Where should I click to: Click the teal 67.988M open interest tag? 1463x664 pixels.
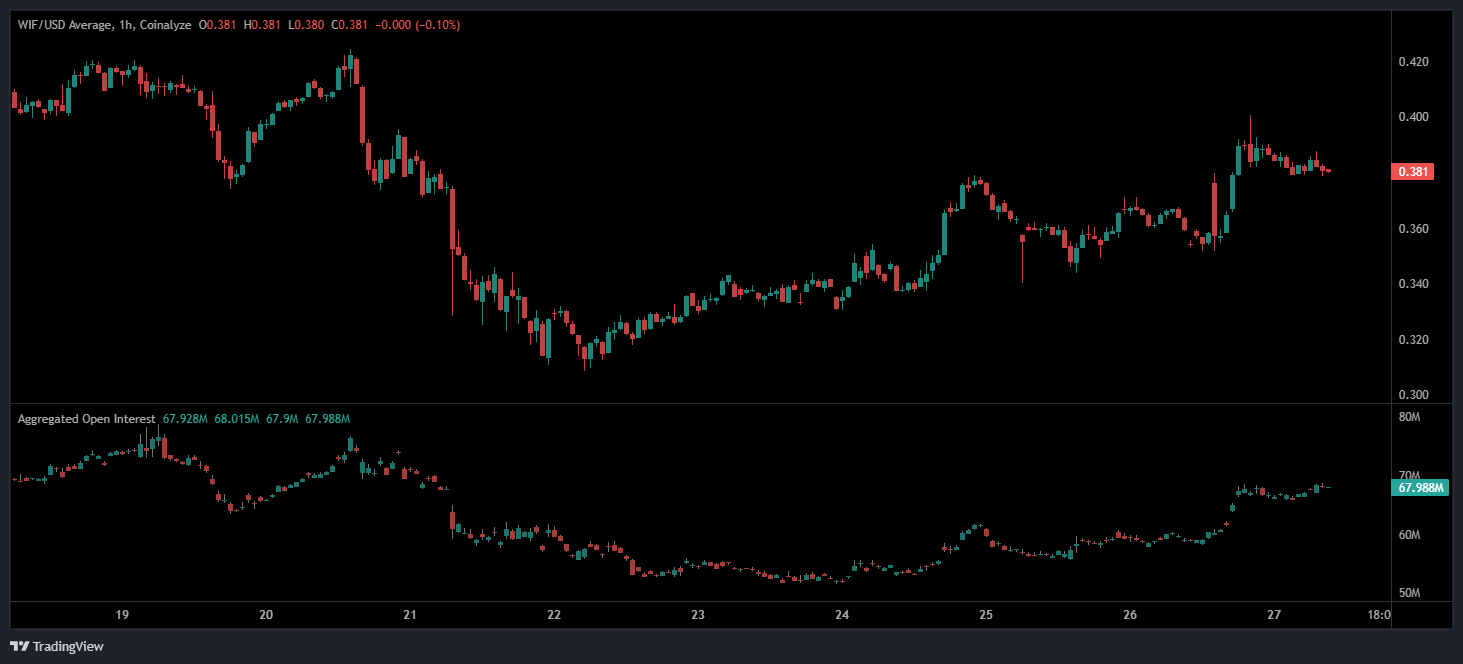point(1420,487)
